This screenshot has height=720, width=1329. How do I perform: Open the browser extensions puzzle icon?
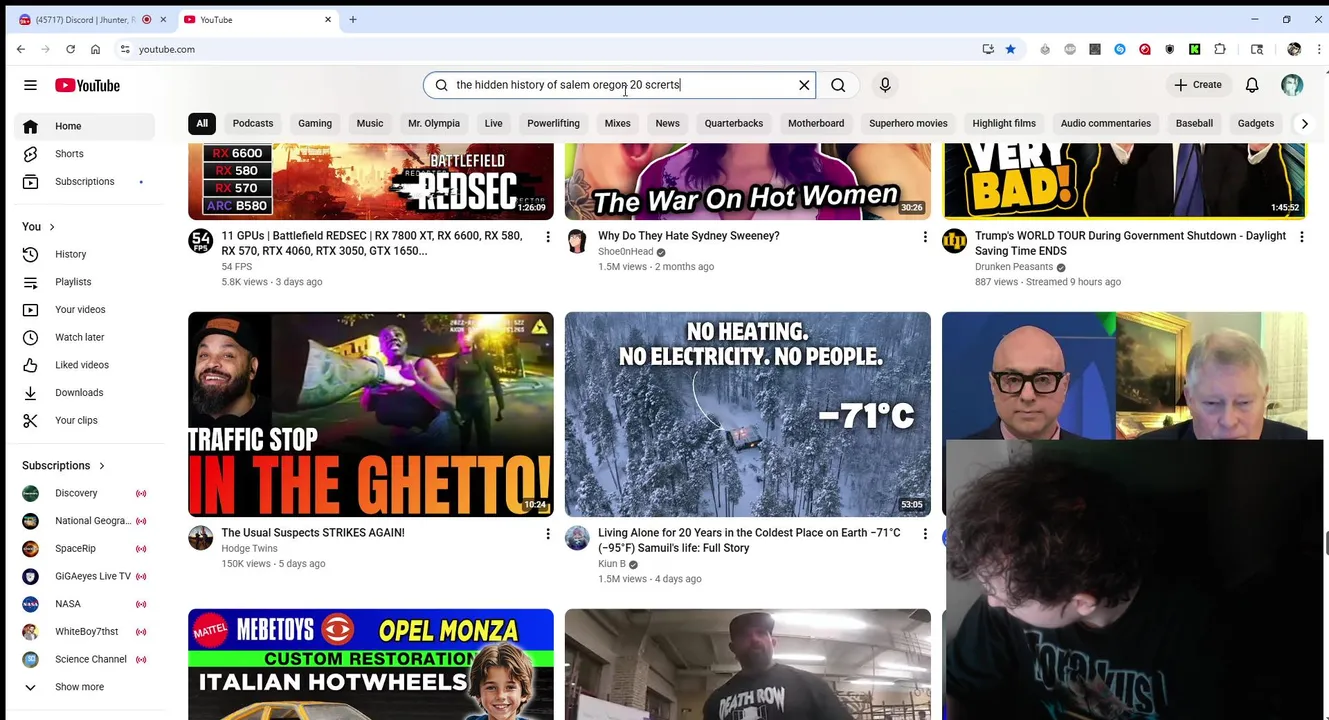click(x=1220, y=49)
